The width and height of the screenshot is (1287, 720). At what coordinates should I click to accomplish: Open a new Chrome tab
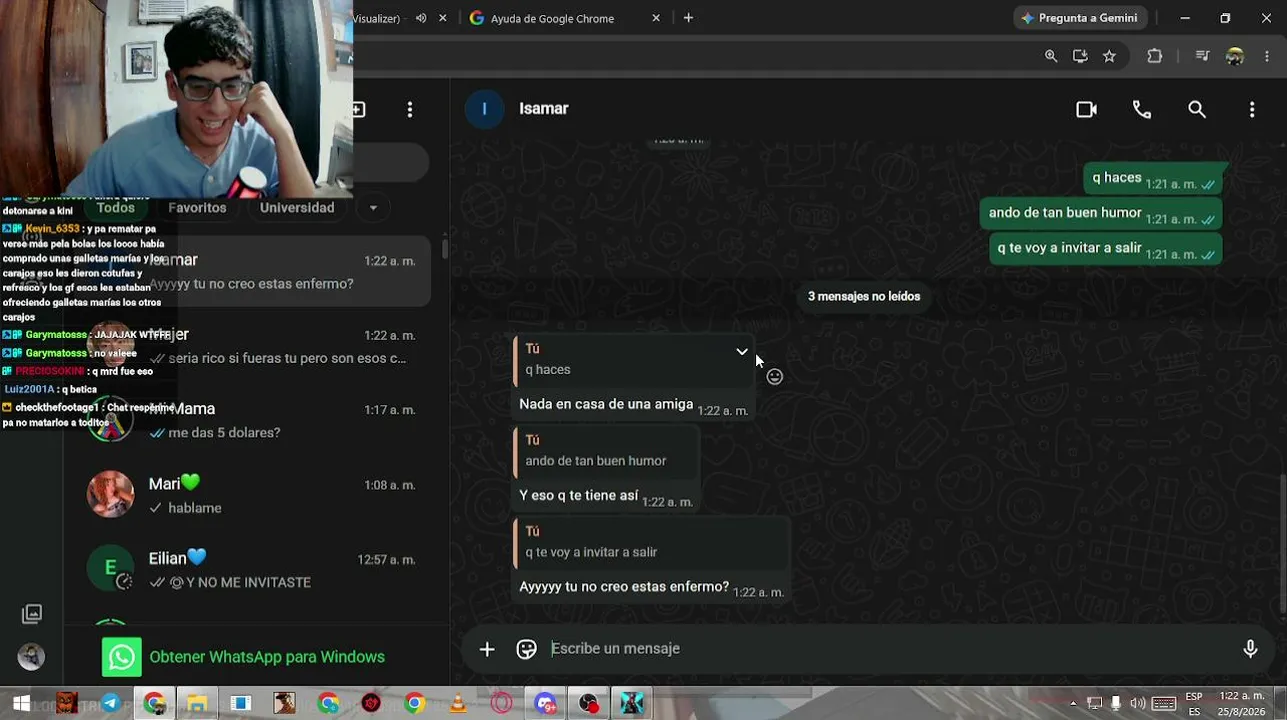688,18
